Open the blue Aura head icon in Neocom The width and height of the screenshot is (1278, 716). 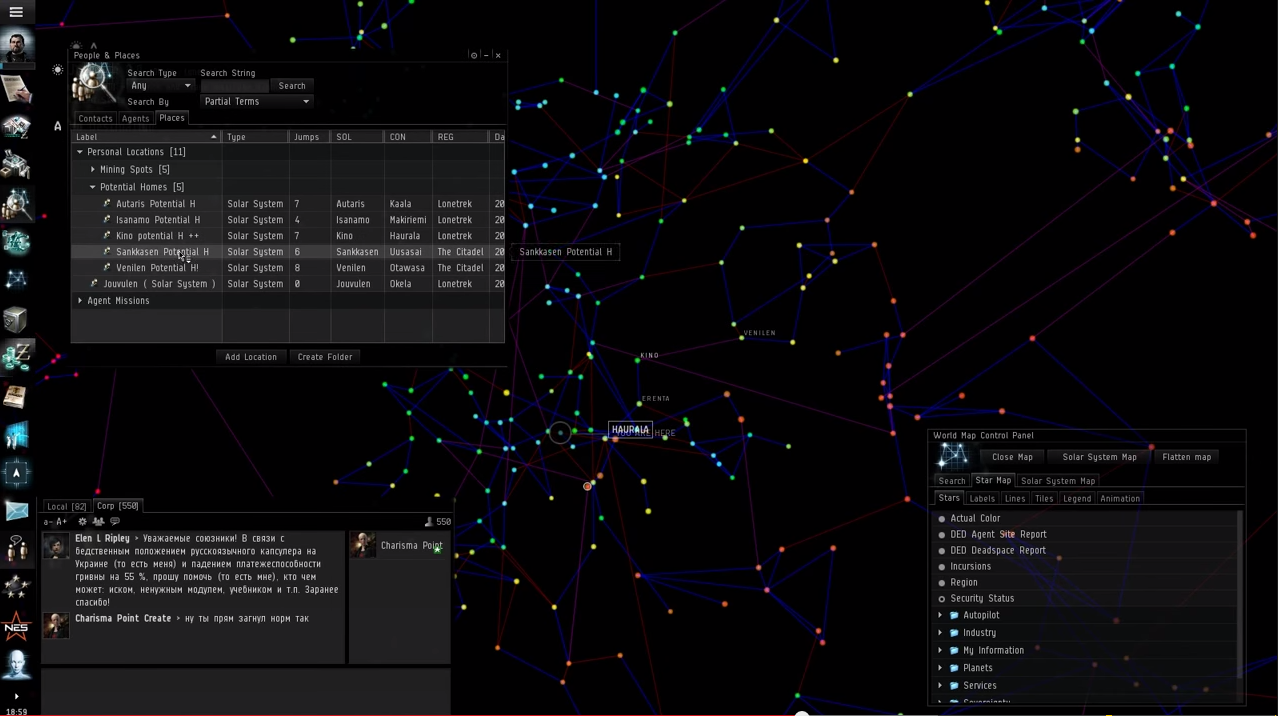point(16,665)
